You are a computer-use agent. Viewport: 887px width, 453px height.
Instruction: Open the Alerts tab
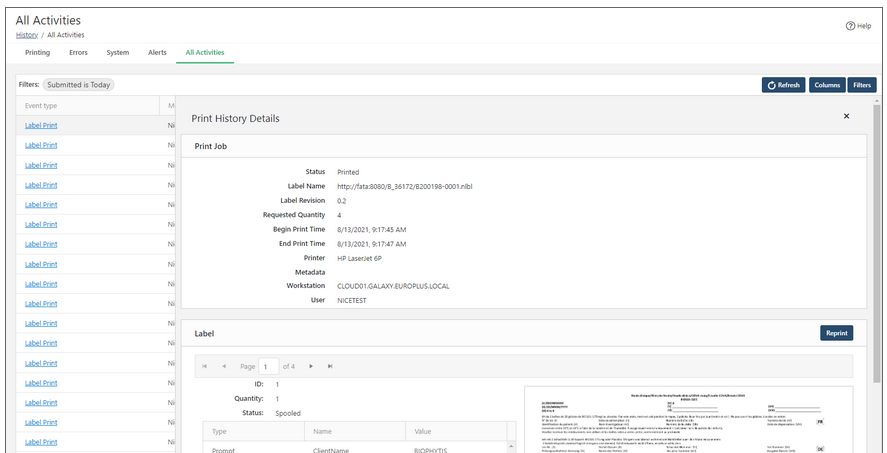pyautogui.click(x=157, y=52)
